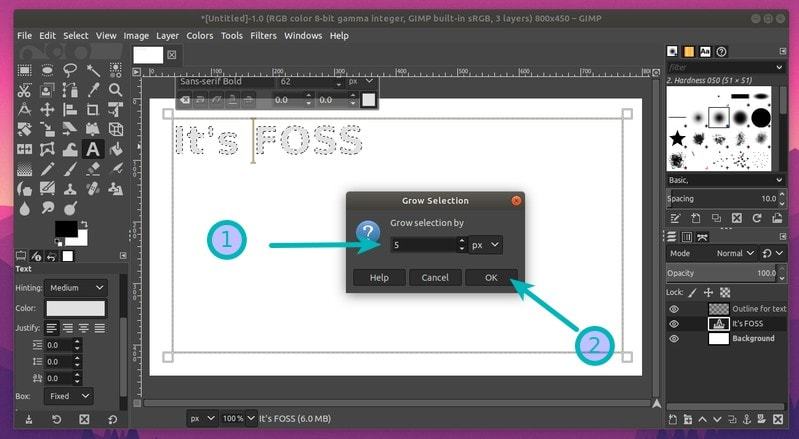Pick the Free Select lasso tool
799x439 pixels.
coord(70,69)
